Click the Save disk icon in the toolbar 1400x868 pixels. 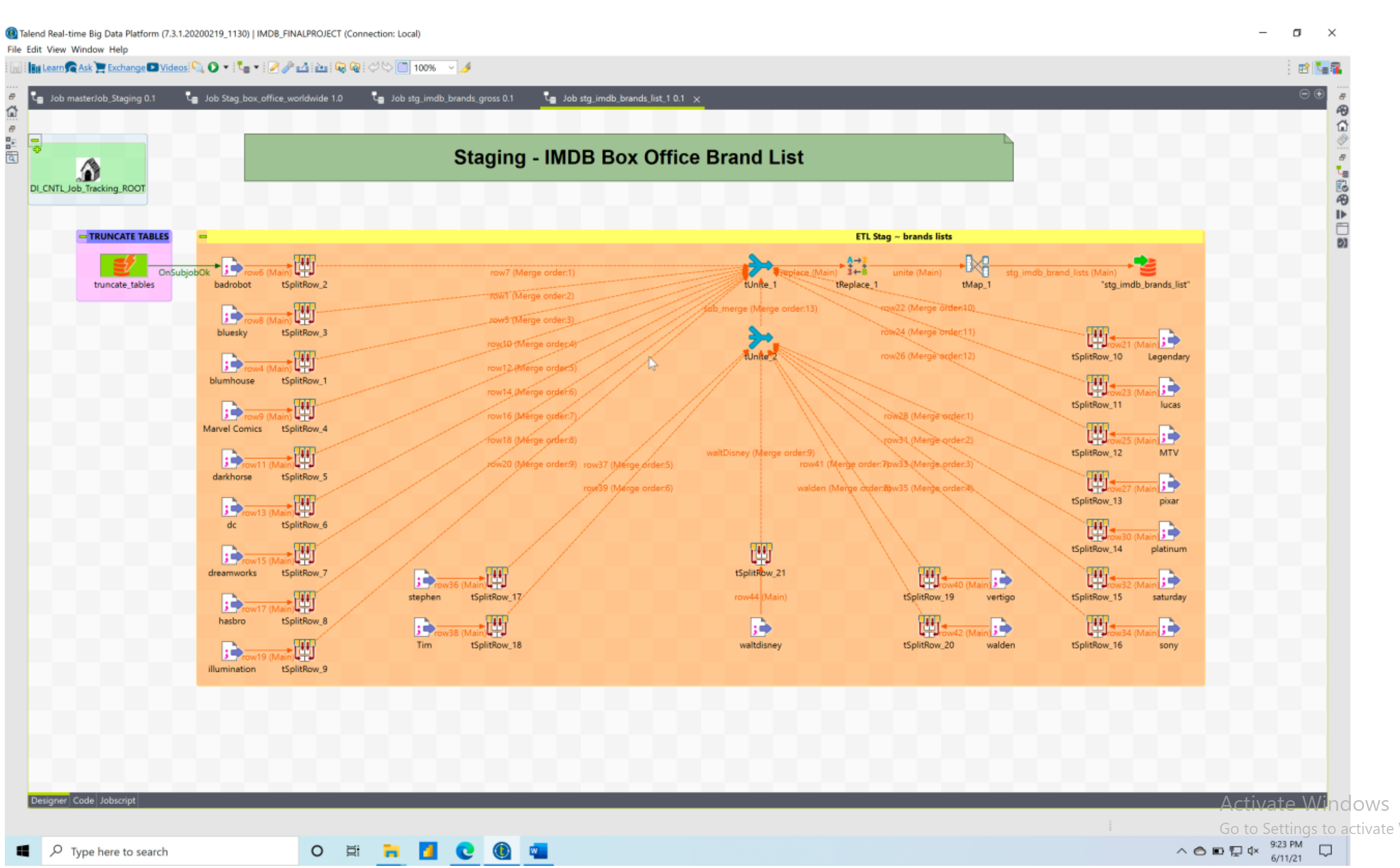point(16,68)
